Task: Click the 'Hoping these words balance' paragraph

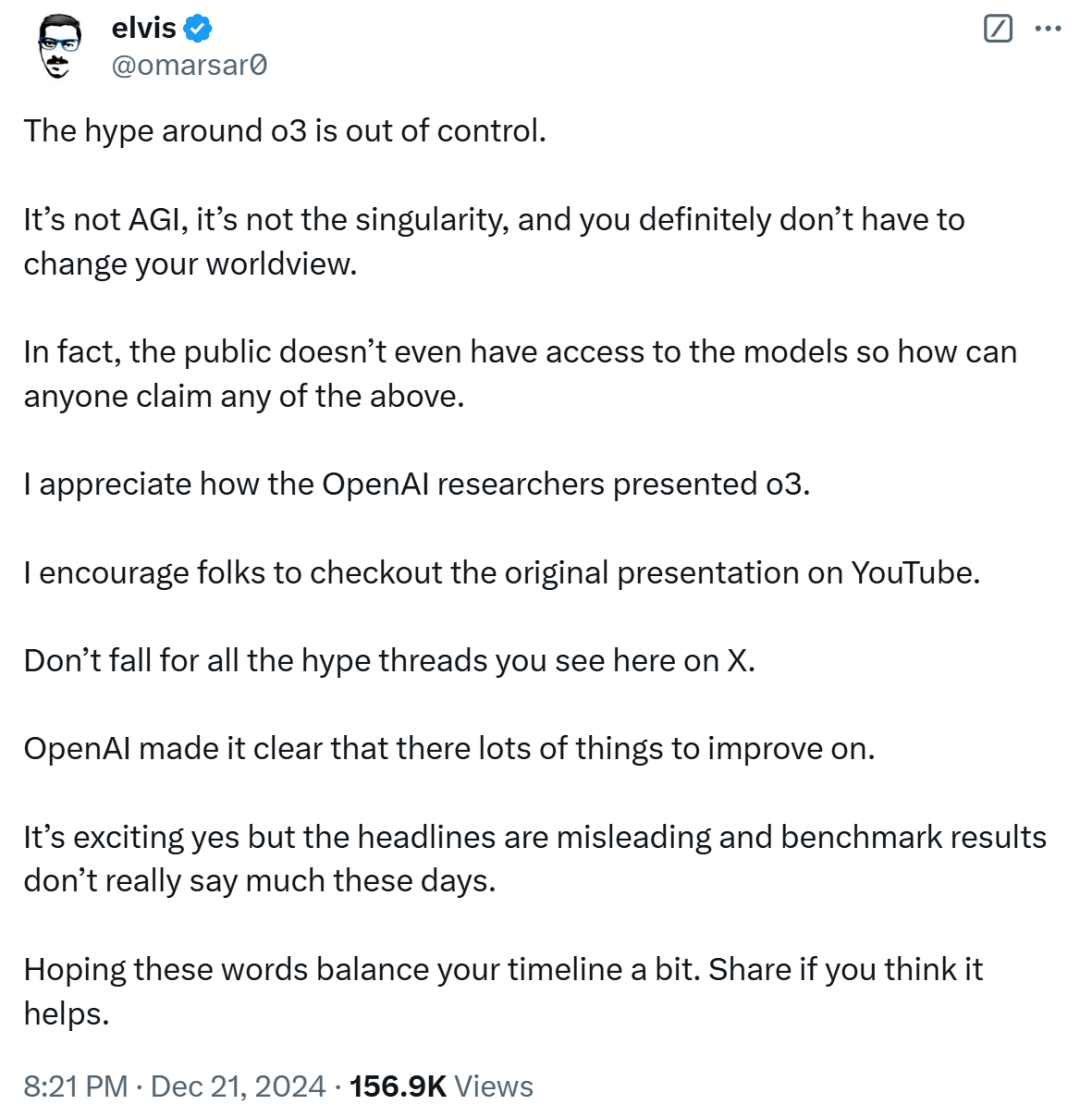Action: [503, 991]
